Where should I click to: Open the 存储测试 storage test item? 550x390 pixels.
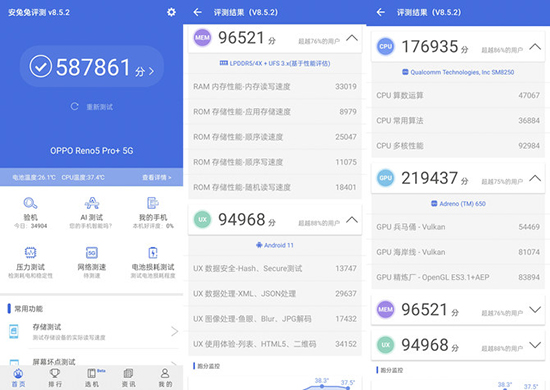92,331
